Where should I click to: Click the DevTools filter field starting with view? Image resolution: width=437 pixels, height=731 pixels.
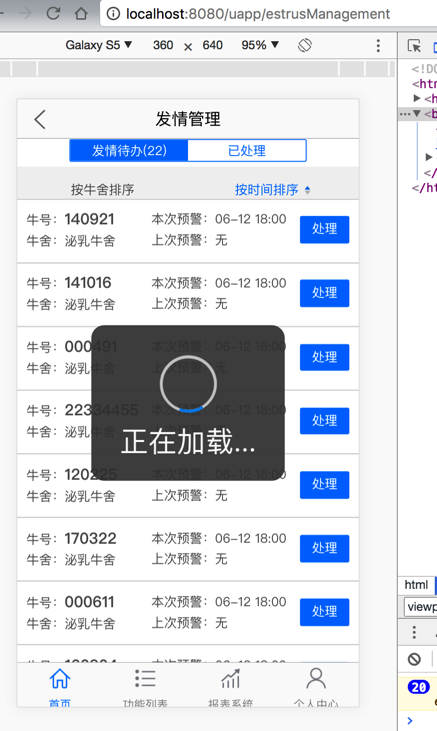pyautogui.click(x=420, y=607)
